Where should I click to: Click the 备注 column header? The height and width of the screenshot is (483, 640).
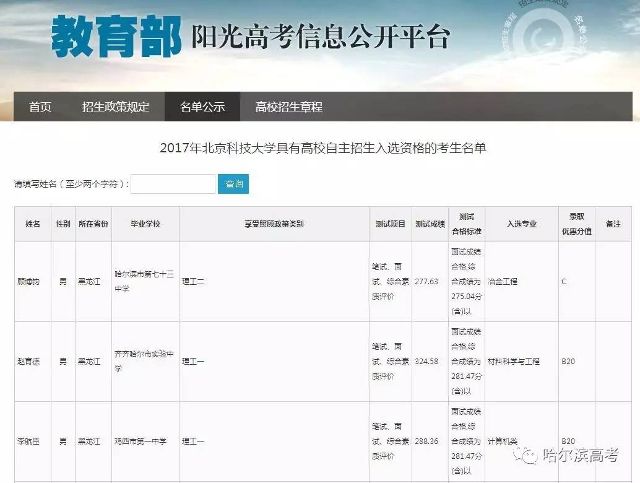613,224
